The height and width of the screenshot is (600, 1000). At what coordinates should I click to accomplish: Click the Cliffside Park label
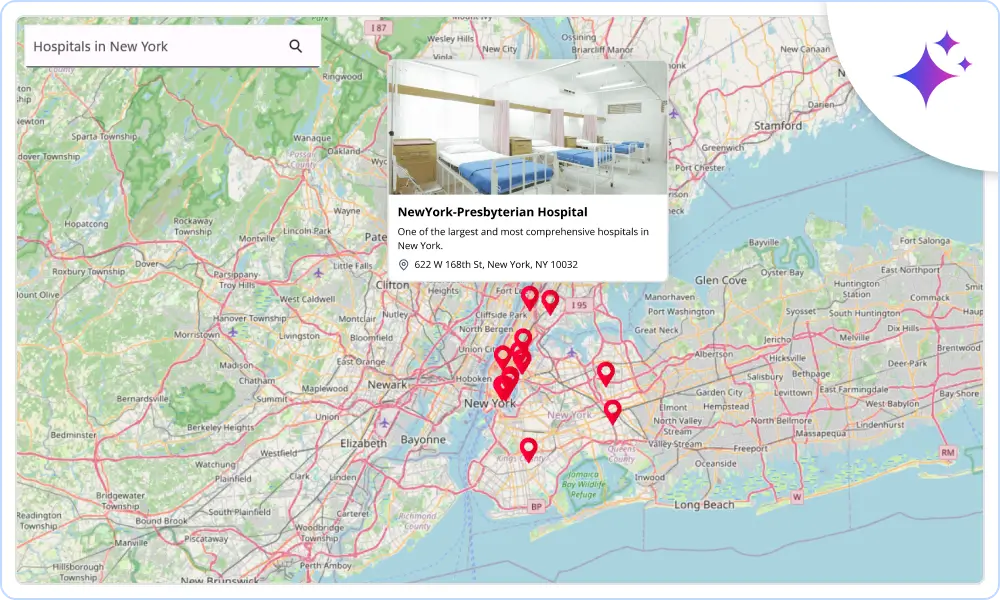[501, 314]
